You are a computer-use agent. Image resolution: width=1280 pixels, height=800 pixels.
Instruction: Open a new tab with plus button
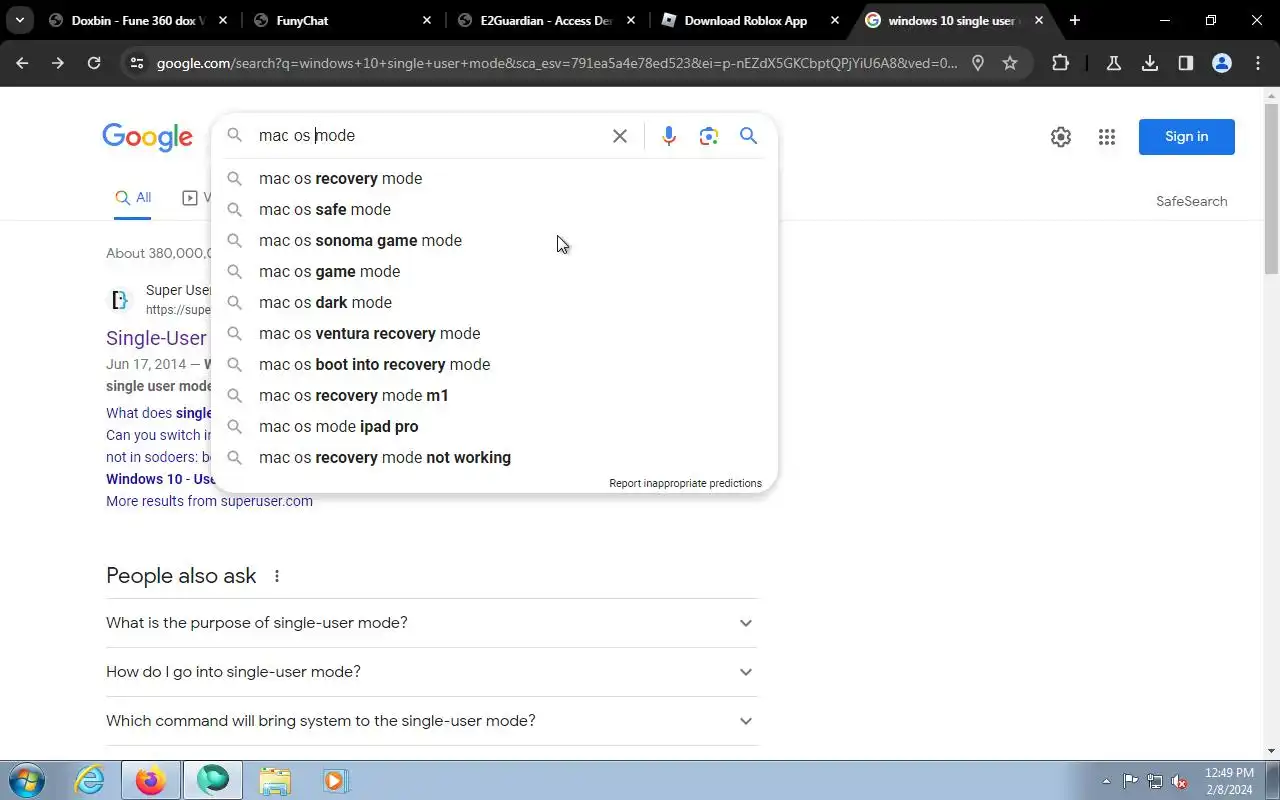[x=1074, y=20]
